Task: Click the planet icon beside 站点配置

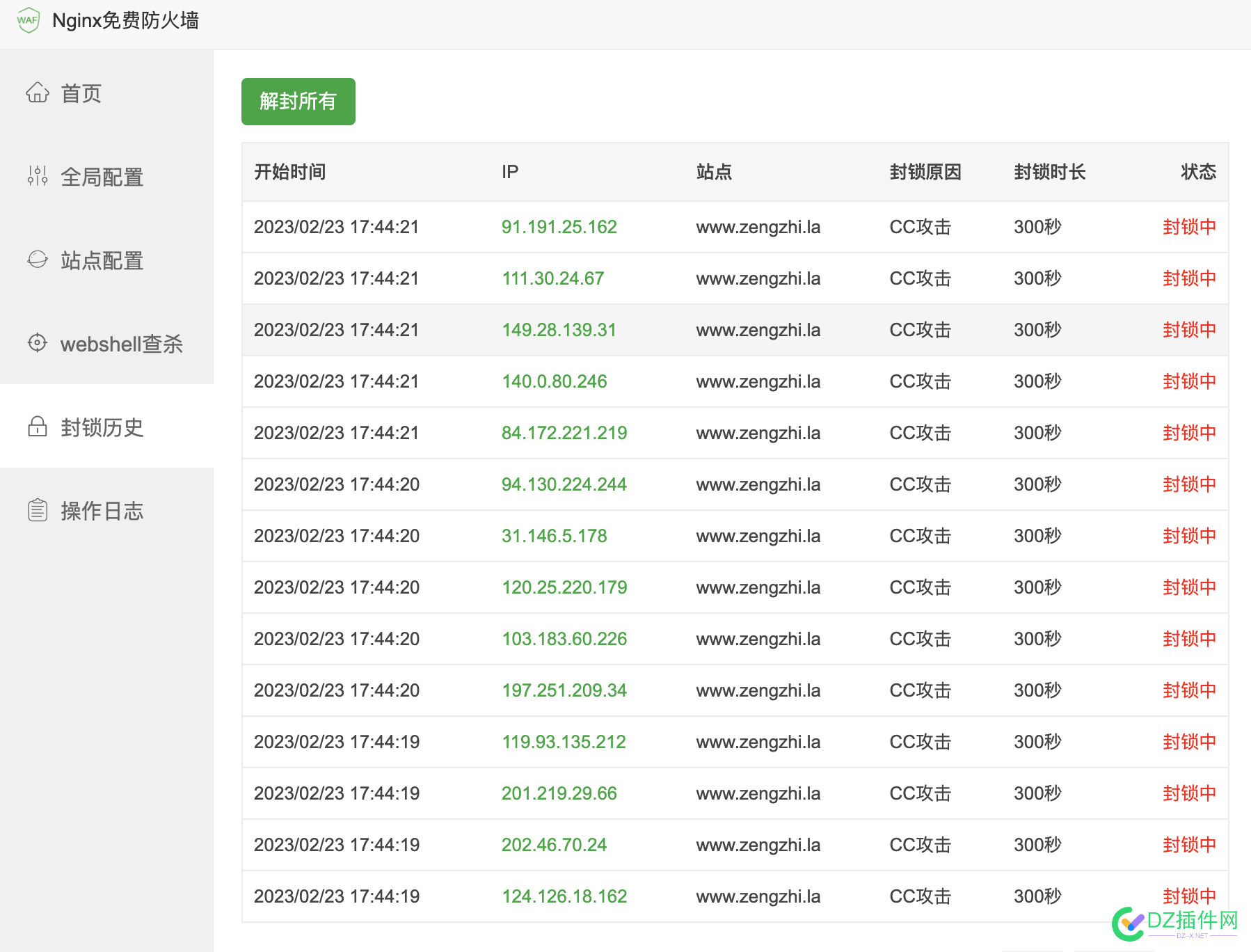Action: pyautogui.click(x=38, y=260)
